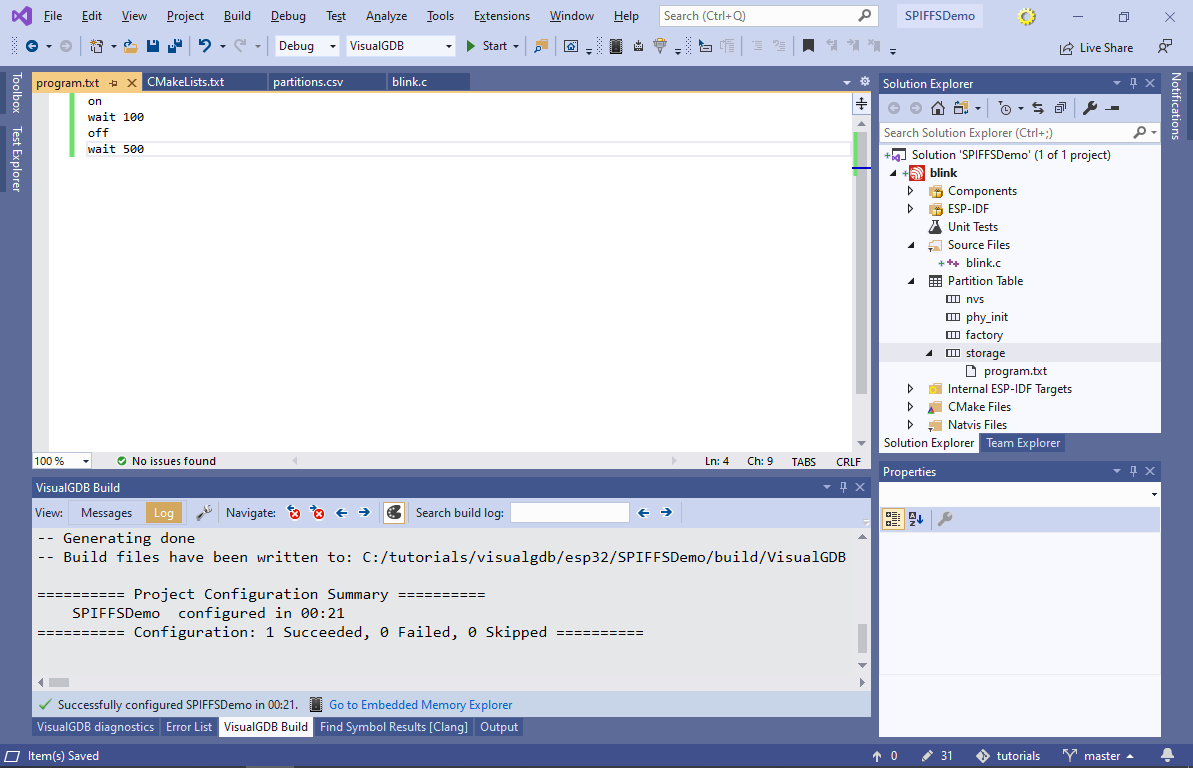Toggle the Log view button
The width and height of the screenshot is (1193, 768).
coord(164,513)
